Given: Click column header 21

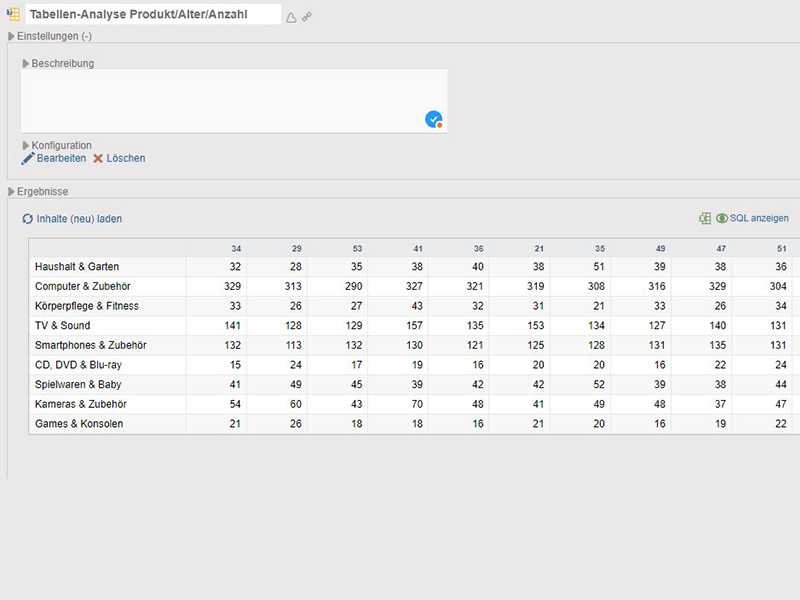Looking at the screenshot, I should click(x=539, y=248).
